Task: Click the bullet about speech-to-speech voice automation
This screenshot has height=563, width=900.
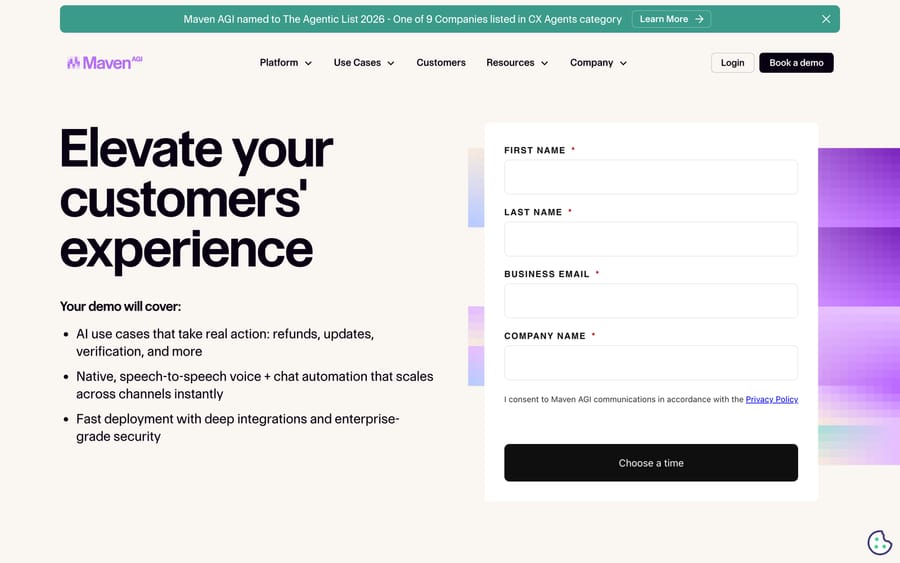Action: point(255,385)
